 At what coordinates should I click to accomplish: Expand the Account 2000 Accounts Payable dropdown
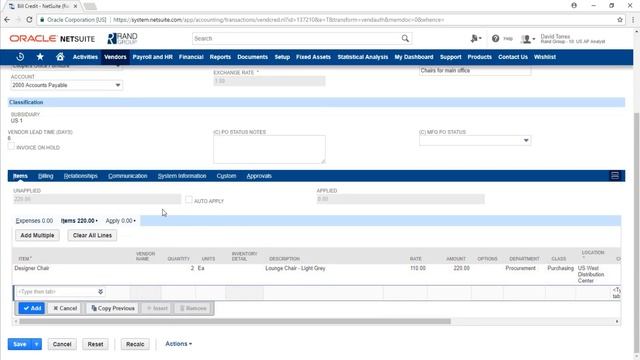[118, 85]
